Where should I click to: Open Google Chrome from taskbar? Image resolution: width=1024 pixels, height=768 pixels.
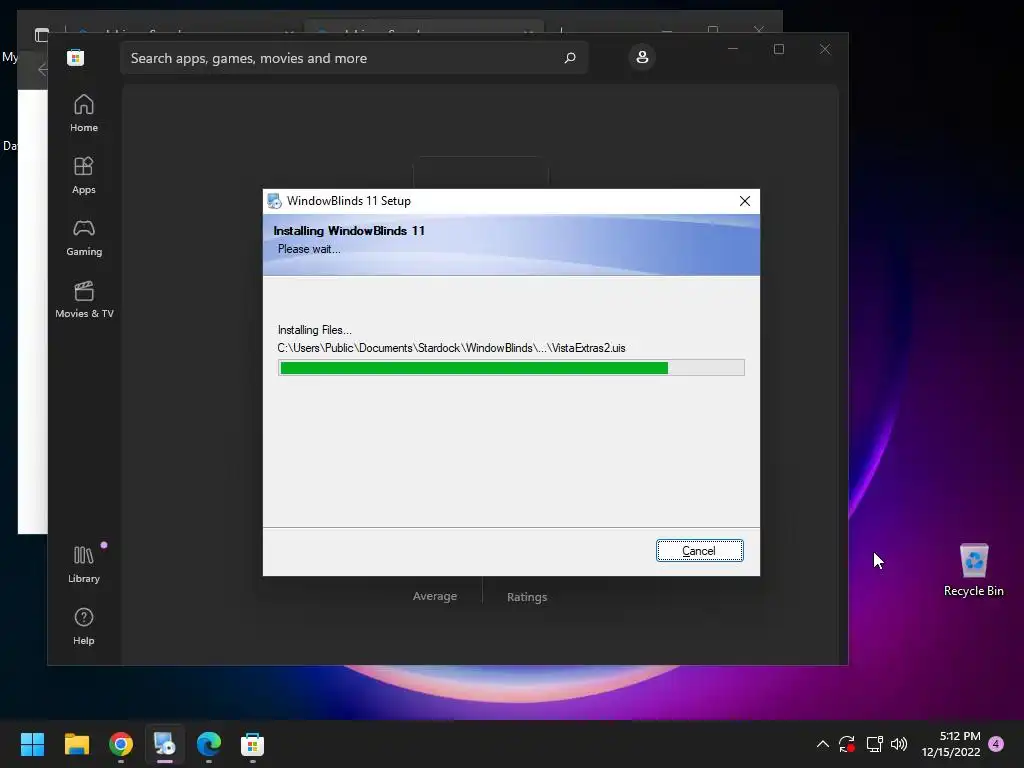[x=121, y=744]
